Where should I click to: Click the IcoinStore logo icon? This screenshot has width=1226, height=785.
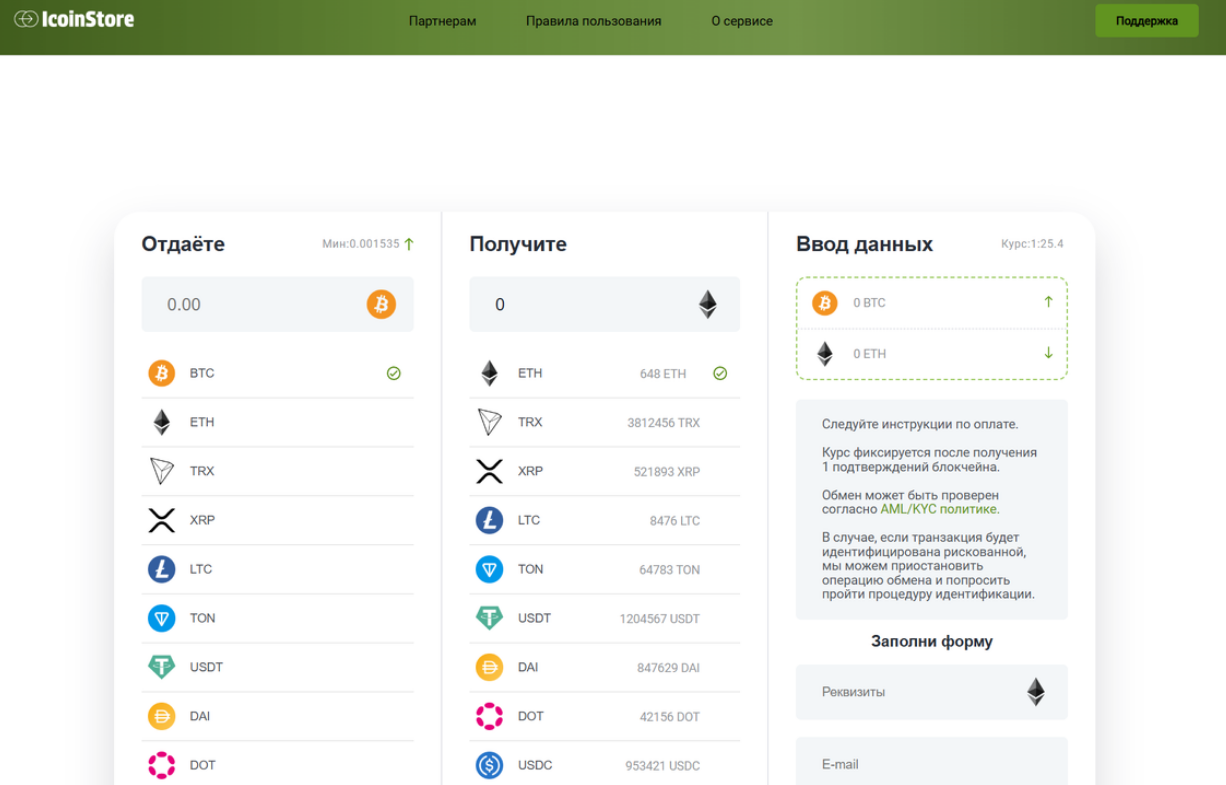(24, 18)
